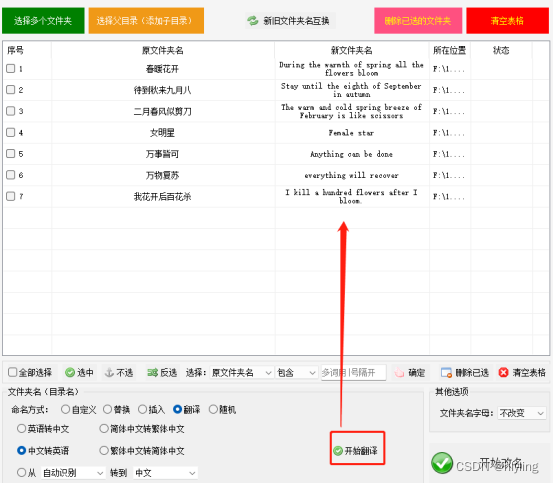This screenshot has height=483, width=554.
Task: Select the 自定义 naming mode radio
Action: (x=65, y=410)
